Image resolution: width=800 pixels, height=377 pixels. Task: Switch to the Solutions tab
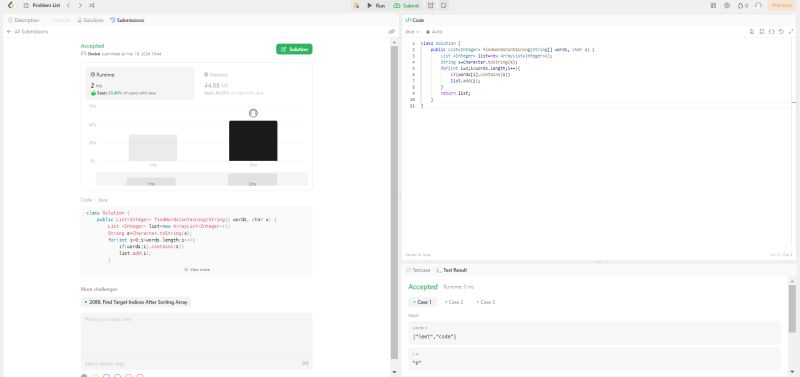(90, 20)
